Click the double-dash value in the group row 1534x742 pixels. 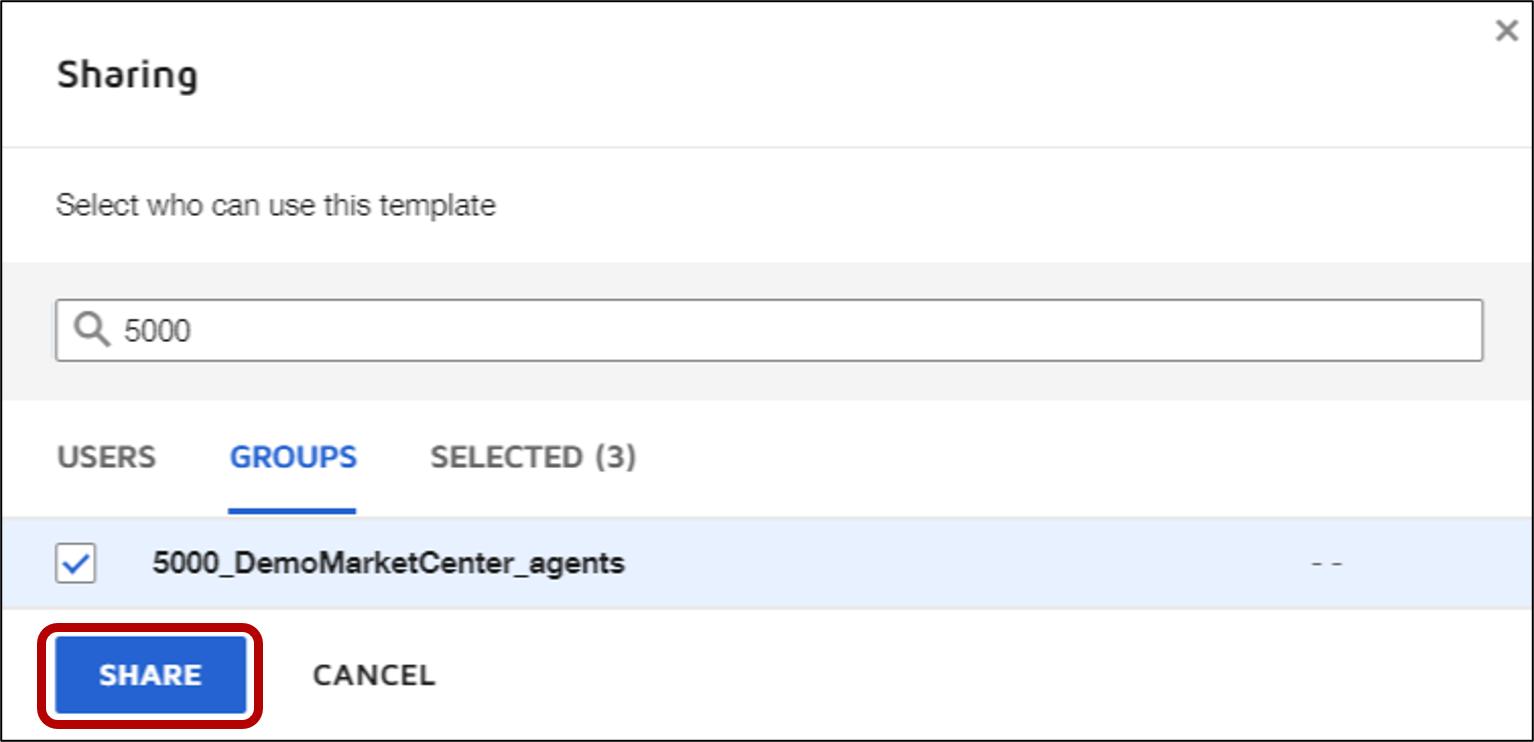pyautogui.click(x=1326, y=564)
